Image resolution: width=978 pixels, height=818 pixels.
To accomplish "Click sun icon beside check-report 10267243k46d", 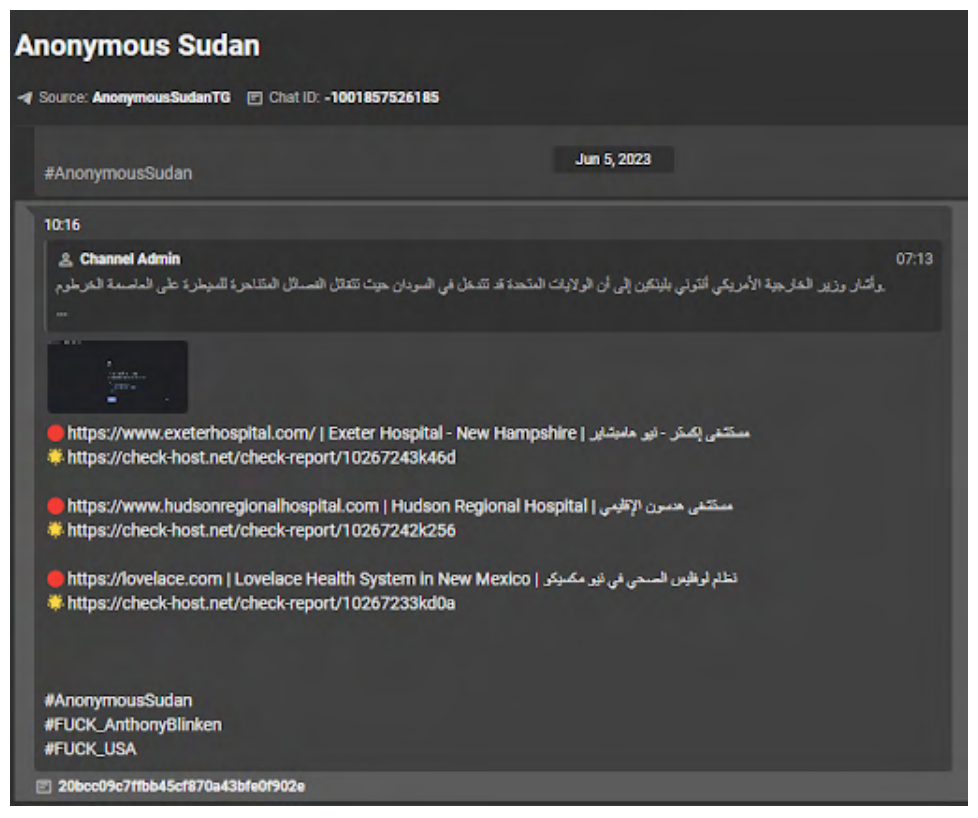I will (x=56, y=457).
